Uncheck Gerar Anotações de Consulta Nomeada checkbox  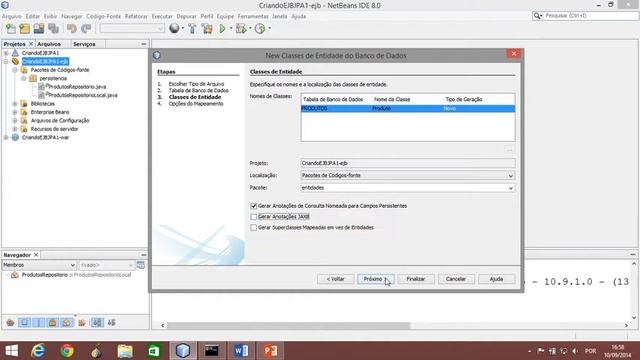point(253,206)
